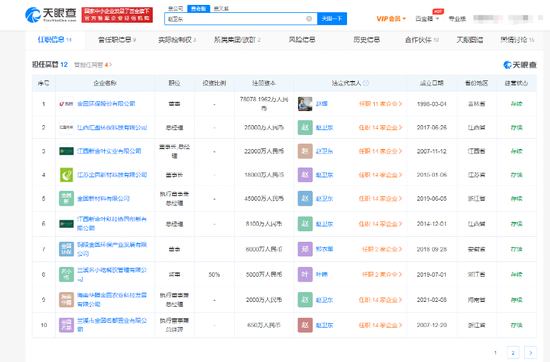Click the green 赵 avatar in the 2014-12-01 row

(305, 224)
